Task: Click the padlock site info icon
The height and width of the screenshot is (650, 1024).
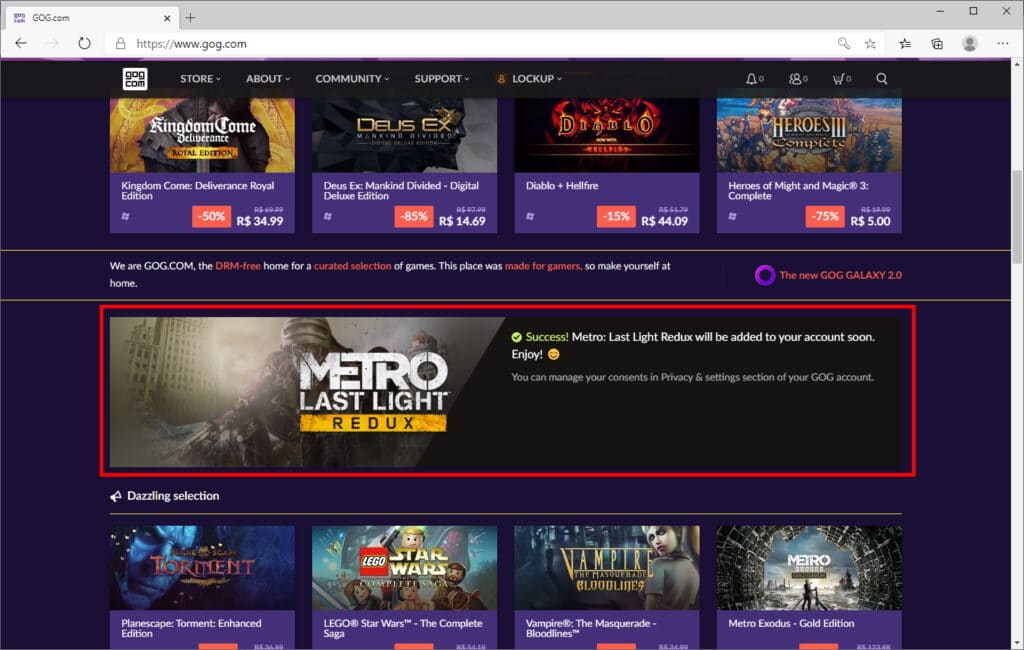Action: tap(120, 44)
